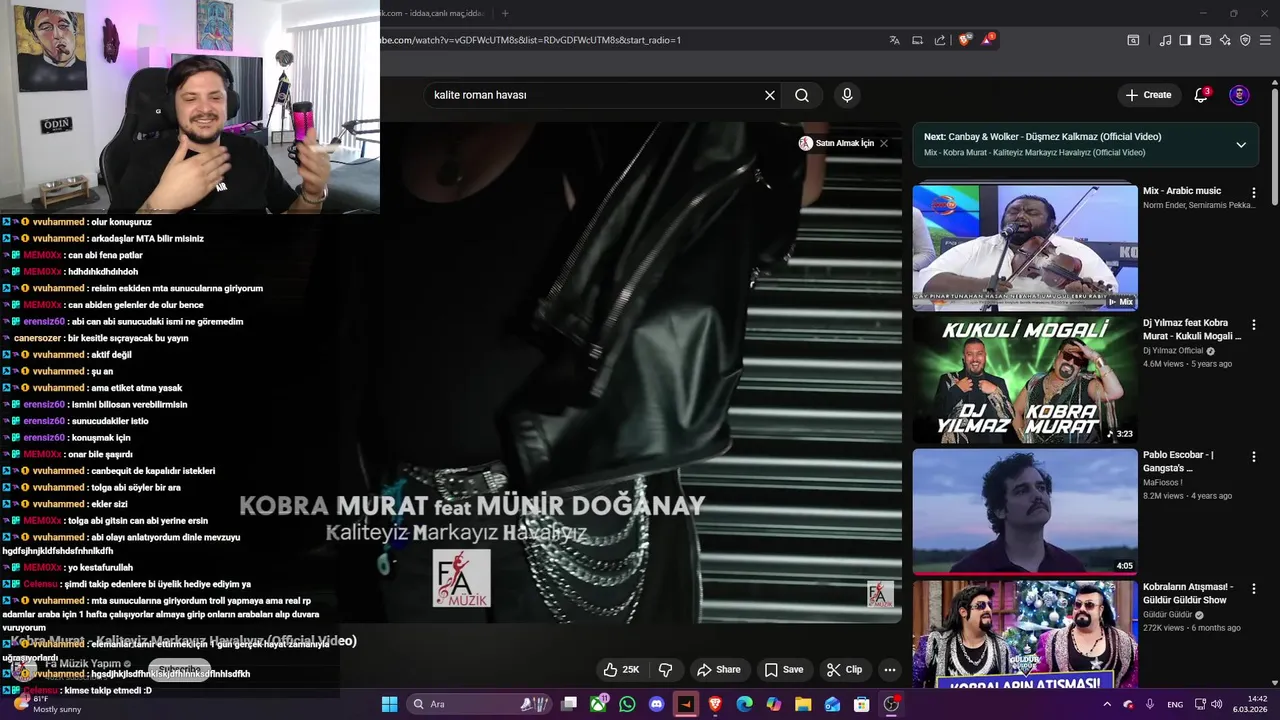
Task: Open more actions three-dot under video
Action: 889,670
